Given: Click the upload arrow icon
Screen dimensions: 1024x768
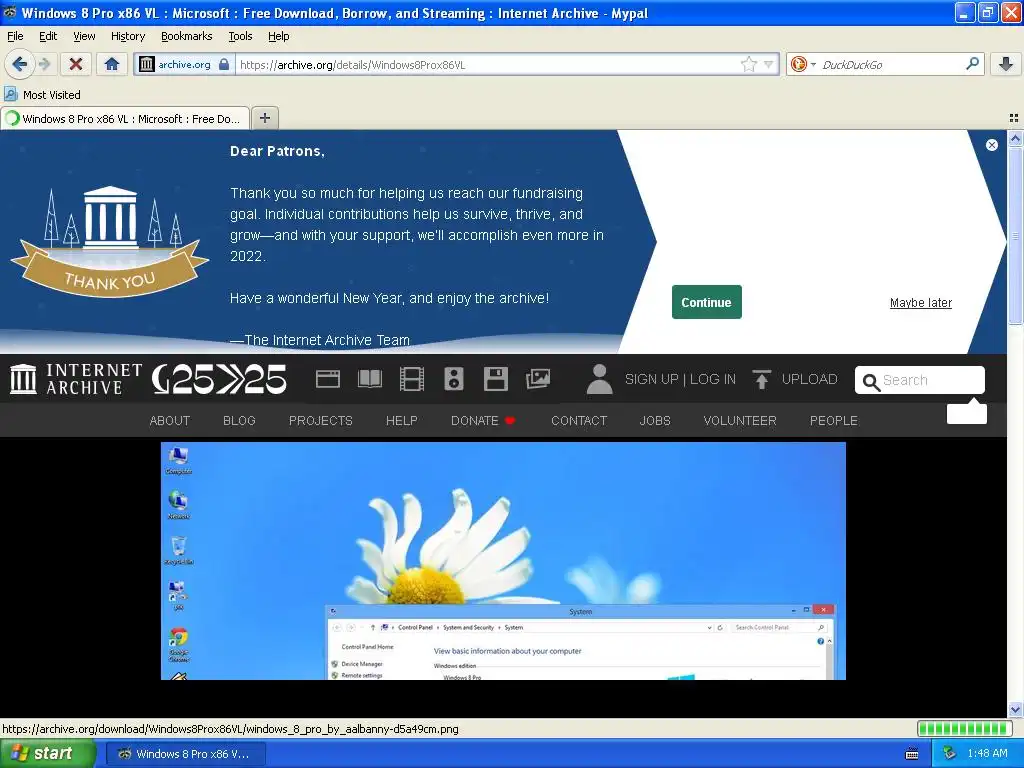Looking at the screenshot, I should (761, 379).
